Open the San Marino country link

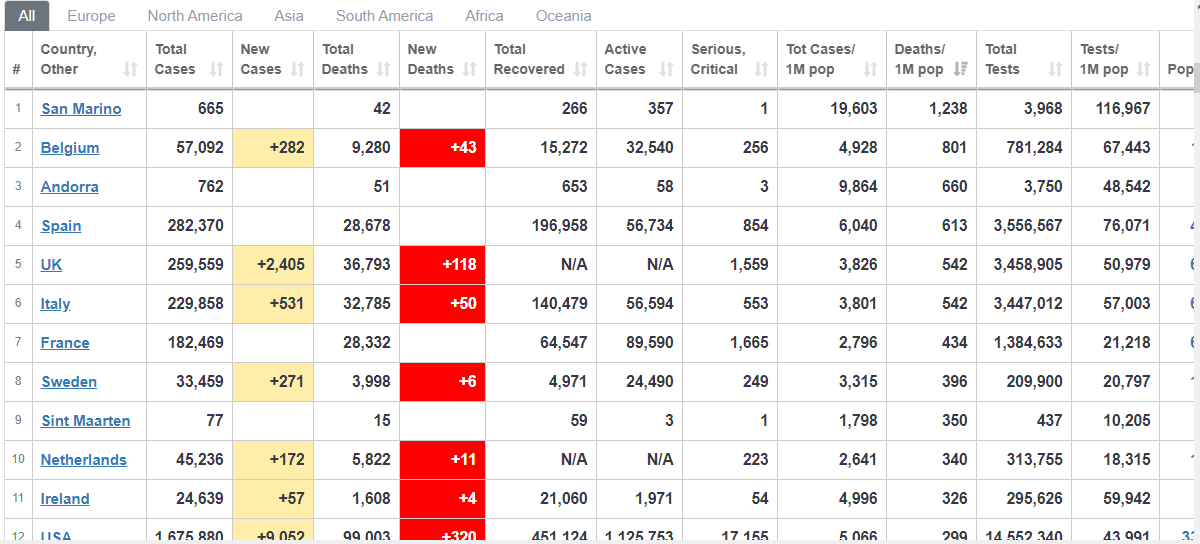point(81,109)
